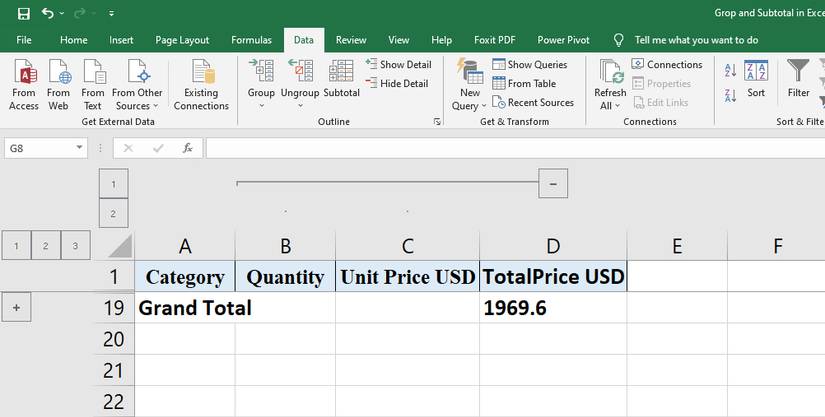This screenshot has height=417, width=825.
Task: Import data From Web
Action: pos(58,85)
